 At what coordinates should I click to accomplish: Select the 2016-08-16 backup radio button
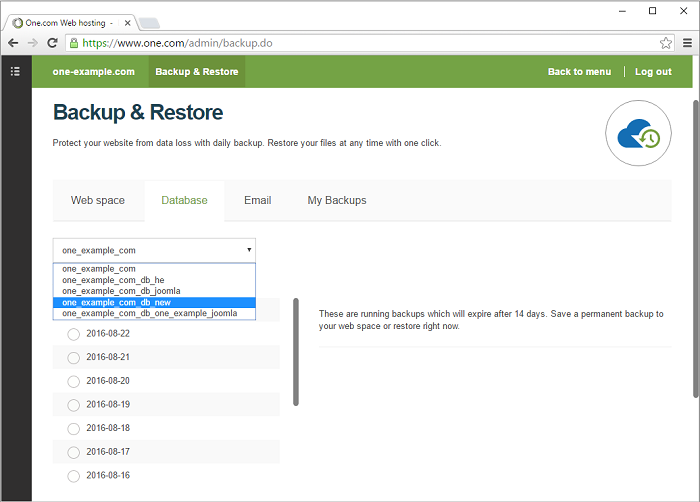(74, 476)
